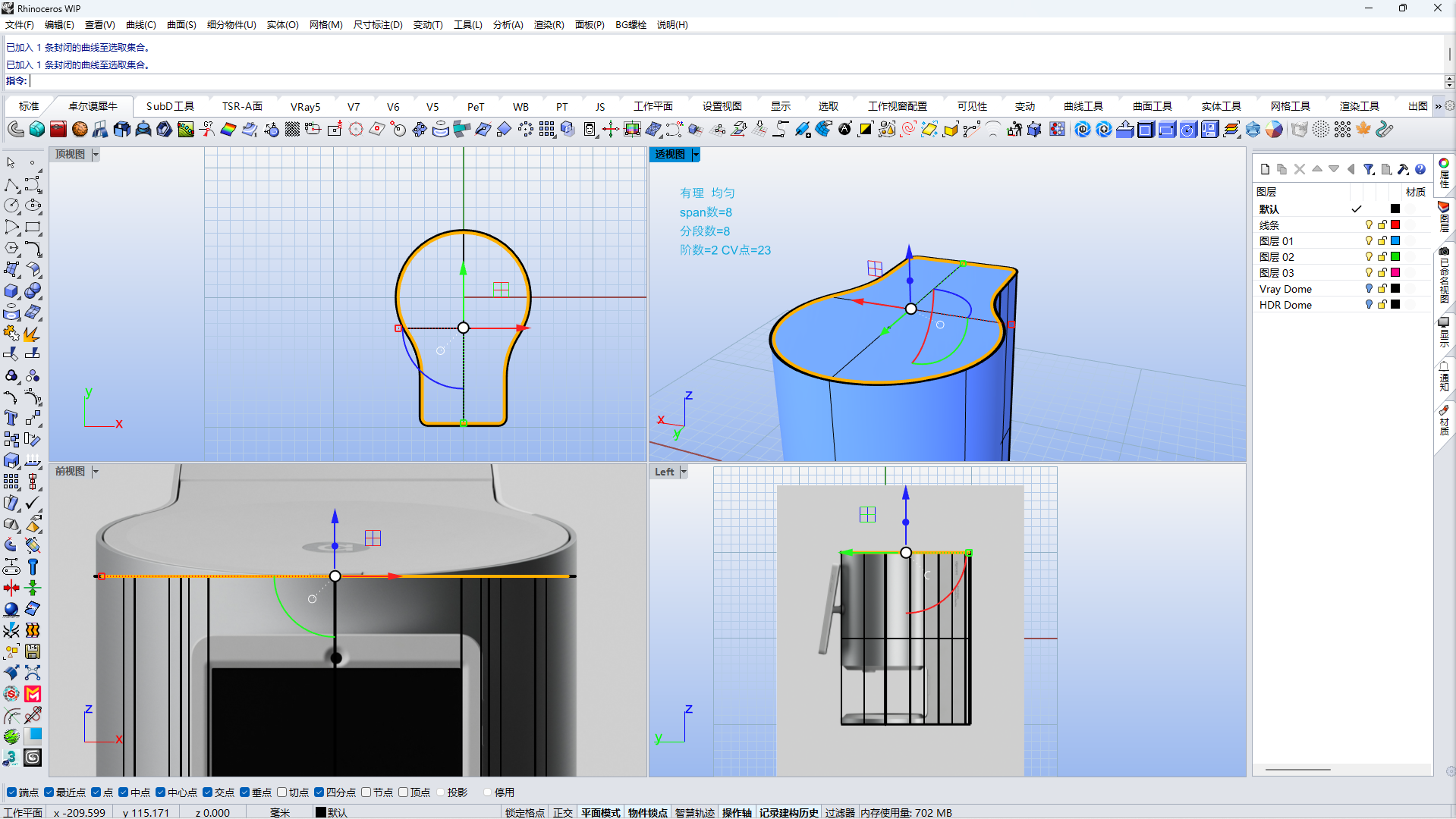Select the pointer arrow tool in sidebar

pyautogui.click(x=11, y=163)
